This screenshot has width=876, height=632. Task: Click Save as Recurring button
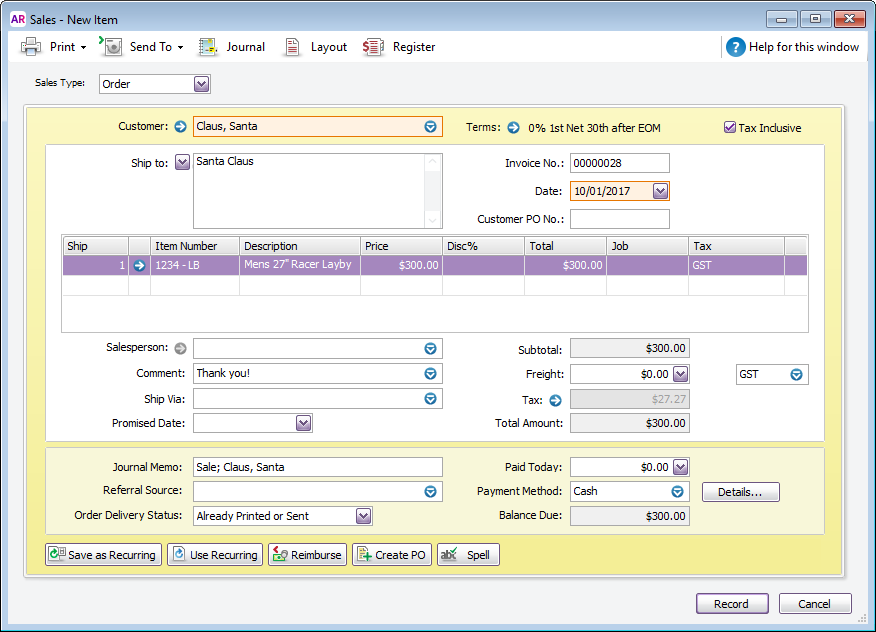103,555
